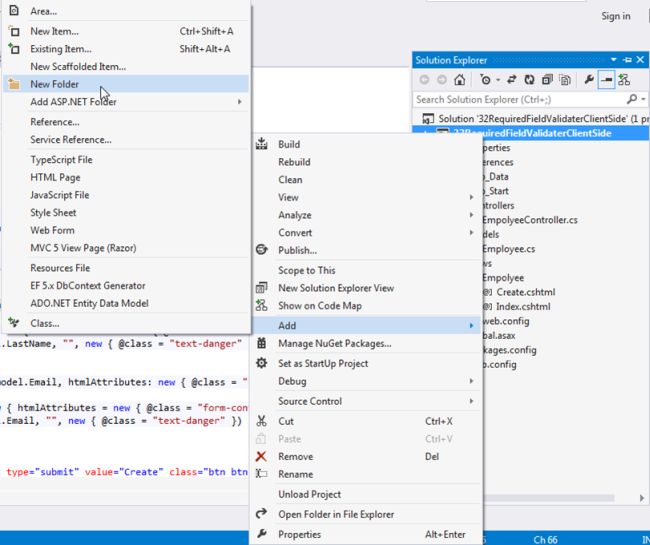Toggle the Show All Files icon
Viewport: 650px width, 545px height.
pyautogui.click(x=565, y=80)
